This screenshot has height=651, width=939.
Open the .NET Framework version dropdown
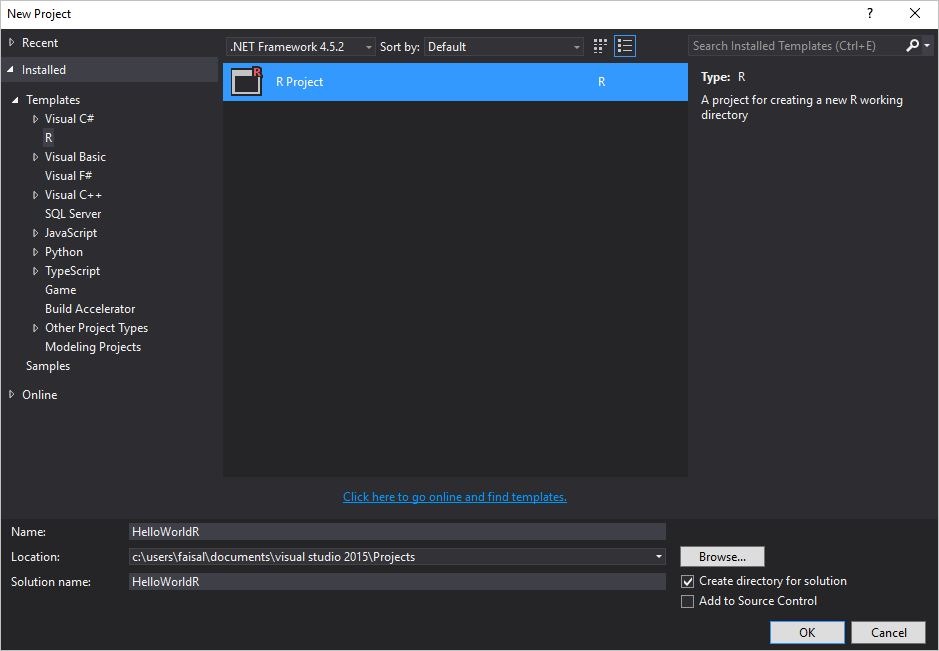tap(301, 47)
